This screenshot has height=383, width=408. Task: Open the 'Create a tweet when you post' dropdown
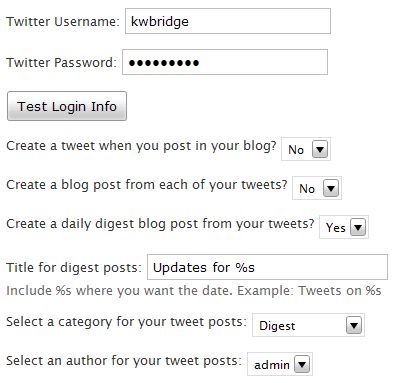click(x=306, y=149)
